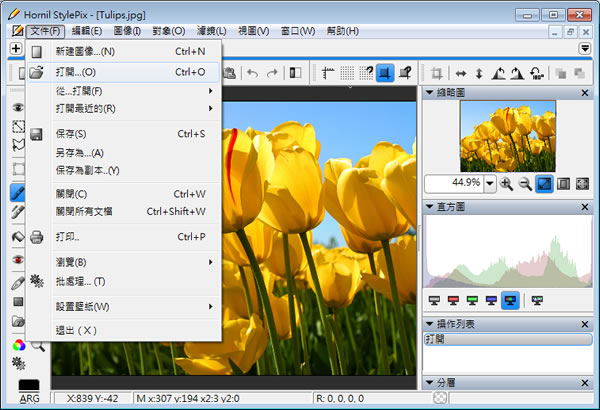Select the 打開 entry in history list

click(508, 339)
